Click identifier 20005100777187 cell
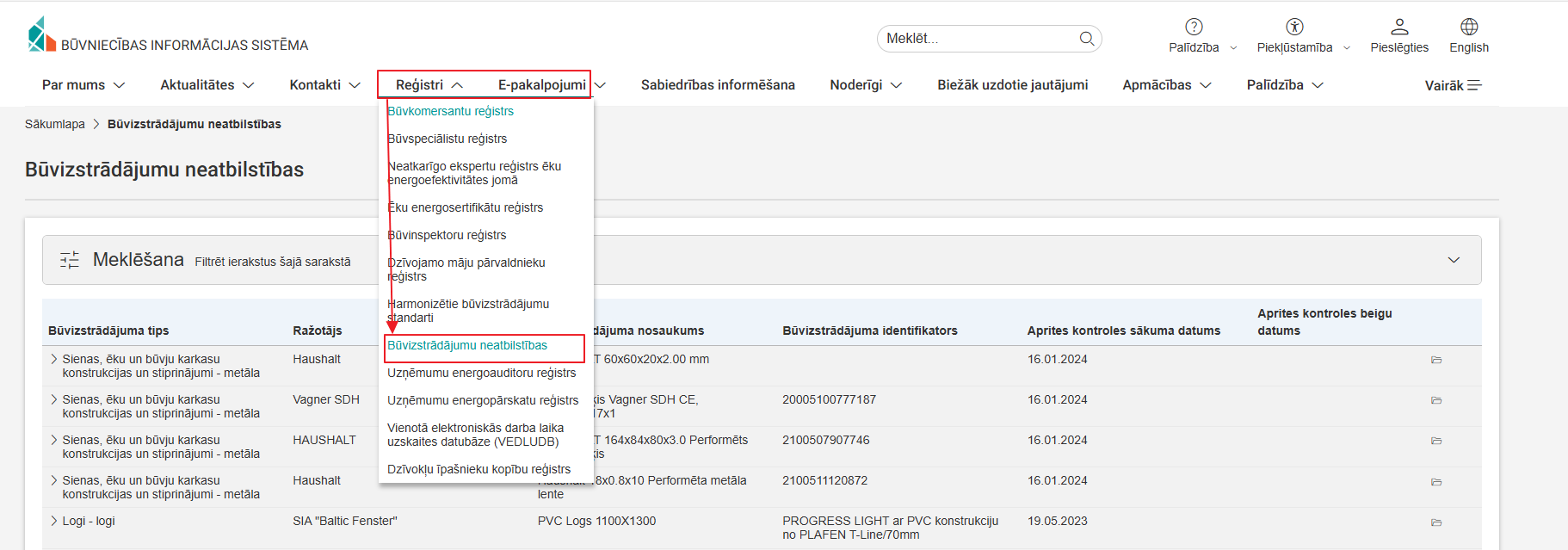This screenshot has height=550, width=1568. [x=829, y=399]
